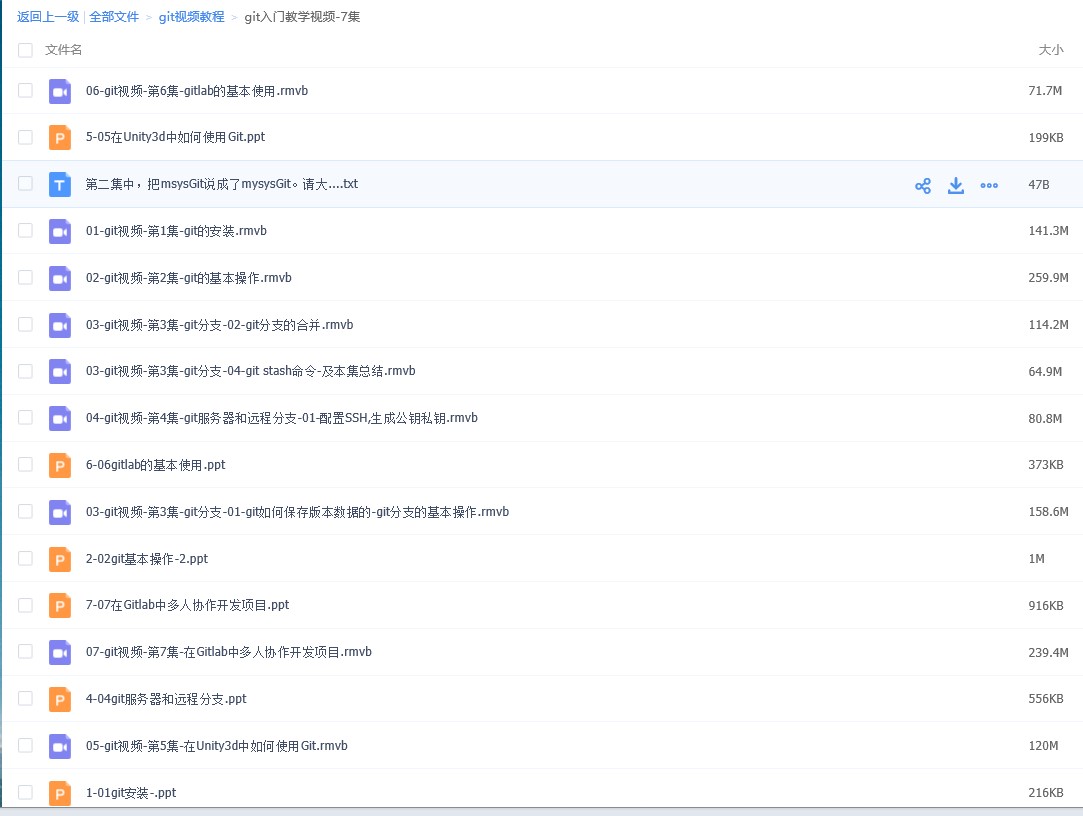
Task: Open 07-git视频-第7集-在Gitlab中多人协作开发项目.rmvb file name
Action: click(x=229, y=652)
